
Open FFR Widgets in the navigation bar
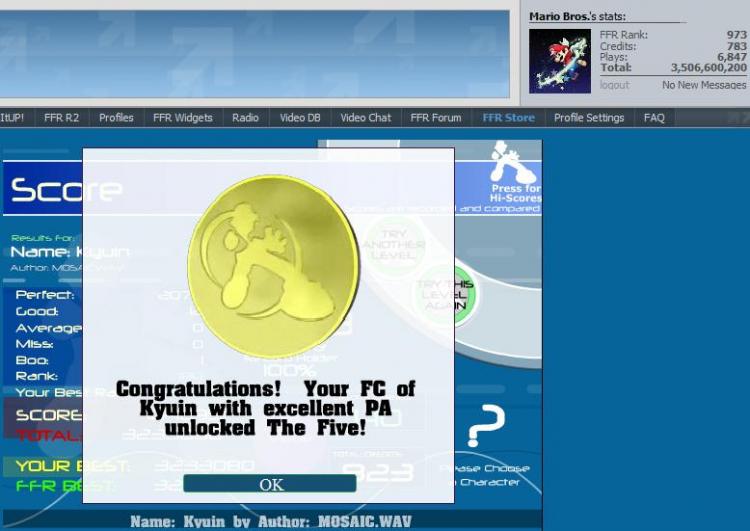182,118
